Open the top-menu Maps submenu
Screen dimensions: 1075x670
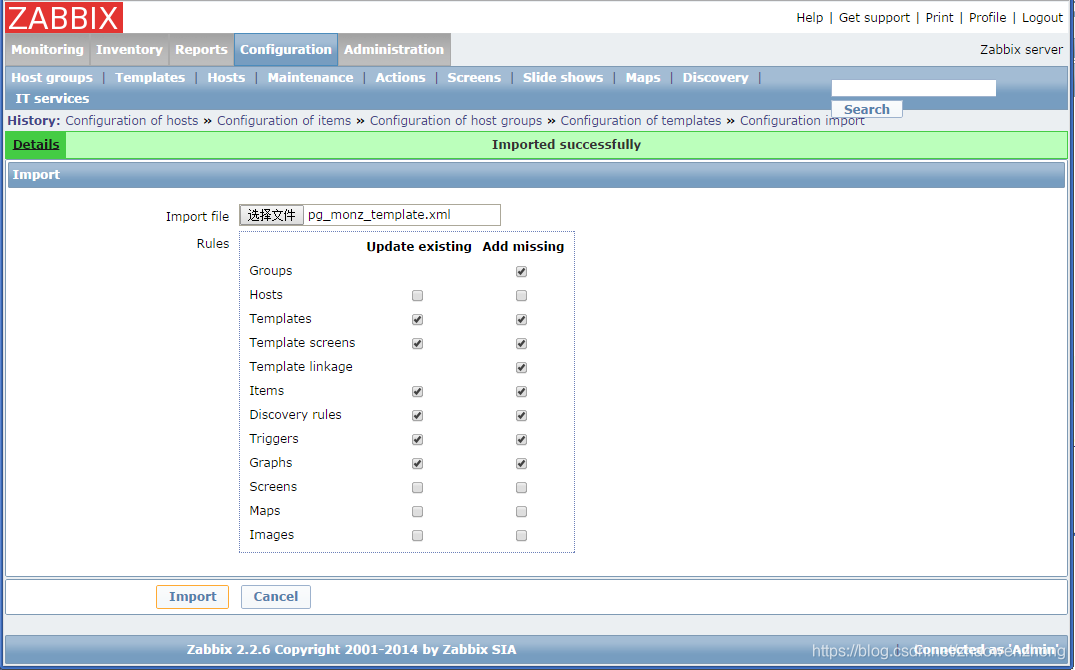(x=643, y=77)
